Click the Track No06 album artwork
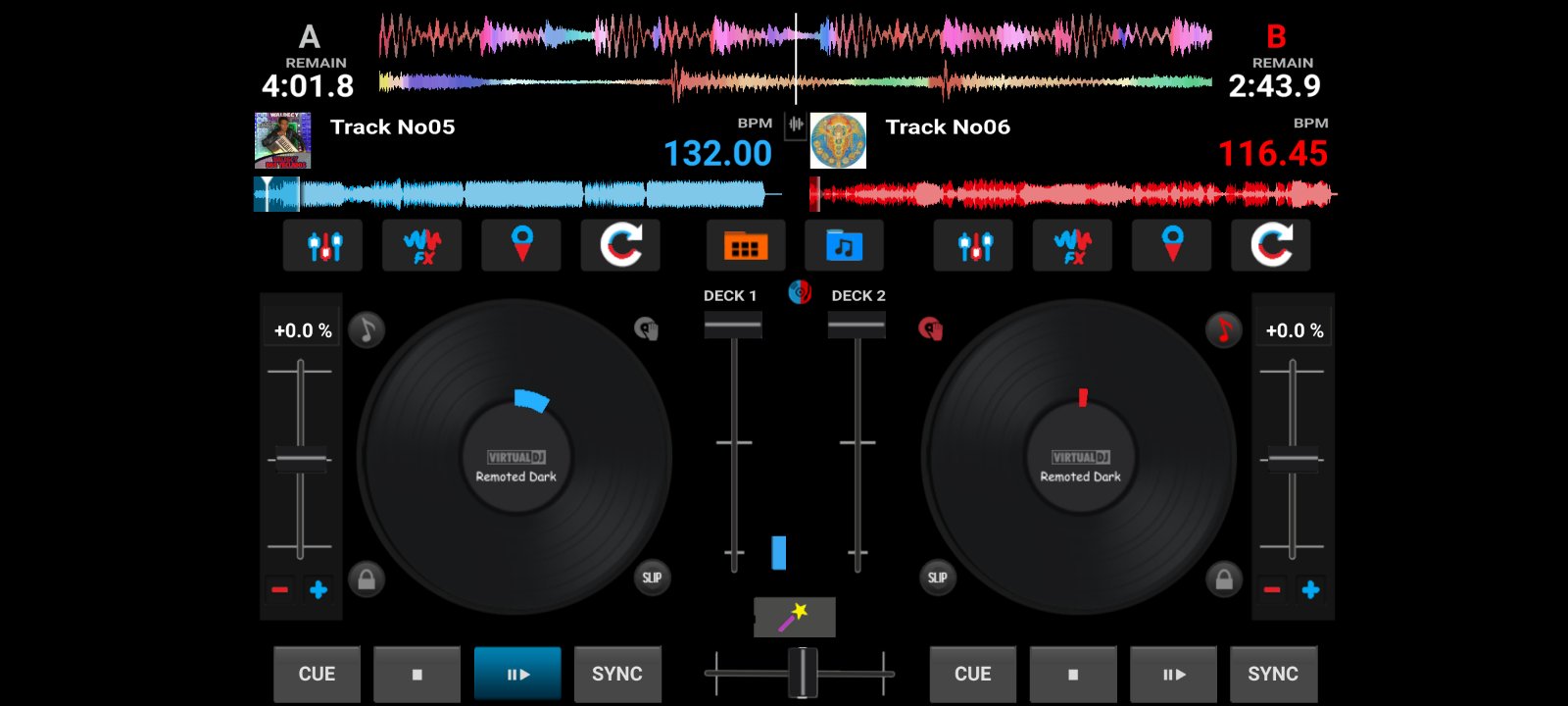Image resolution: width=1568 pixels, height=706 pixels. coord(838,140)
